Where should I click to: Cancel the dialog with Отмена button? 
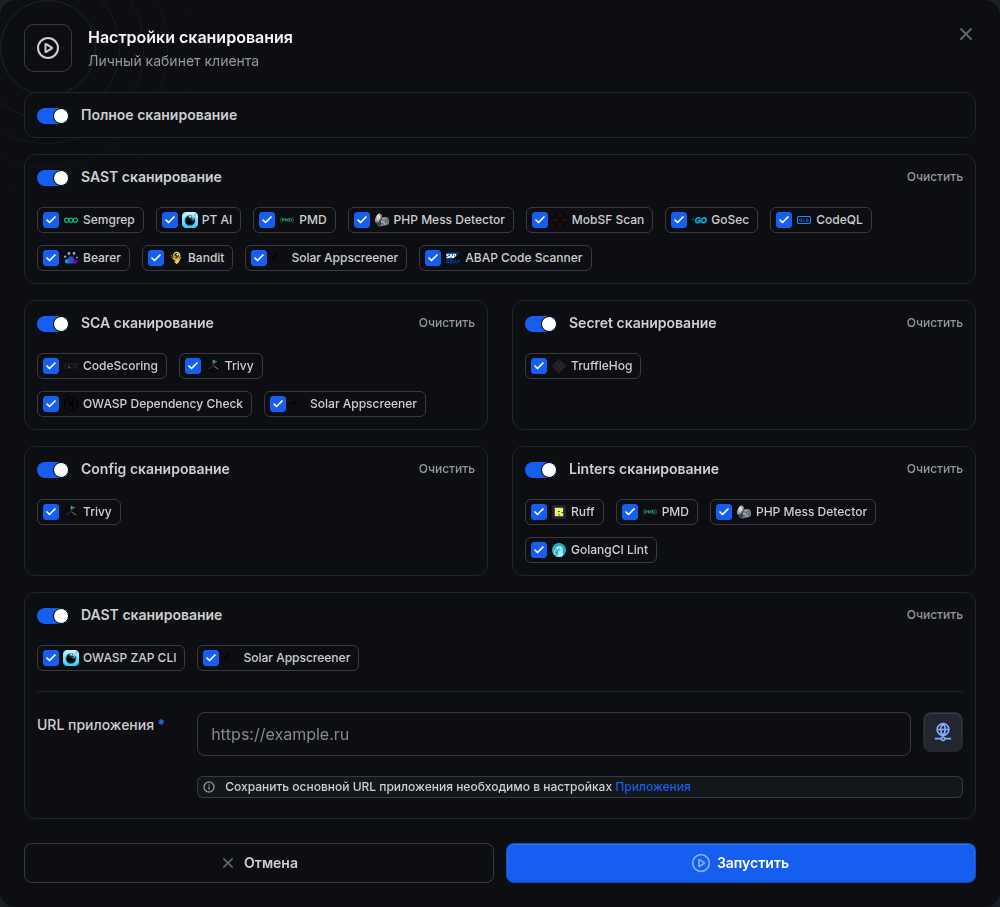[x=259, y=863]
